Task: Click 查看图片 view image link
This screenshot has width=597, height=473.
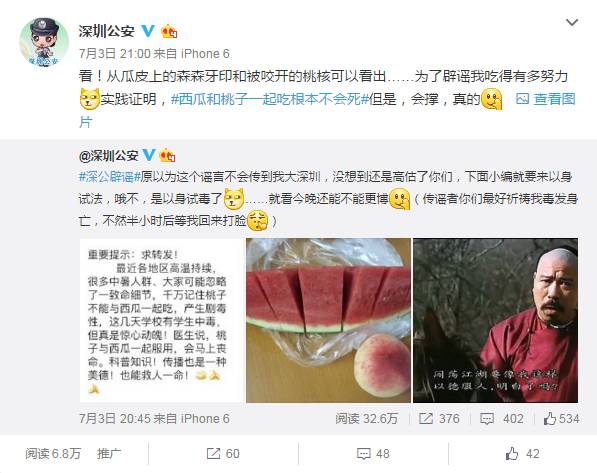Action: [546, 99]
